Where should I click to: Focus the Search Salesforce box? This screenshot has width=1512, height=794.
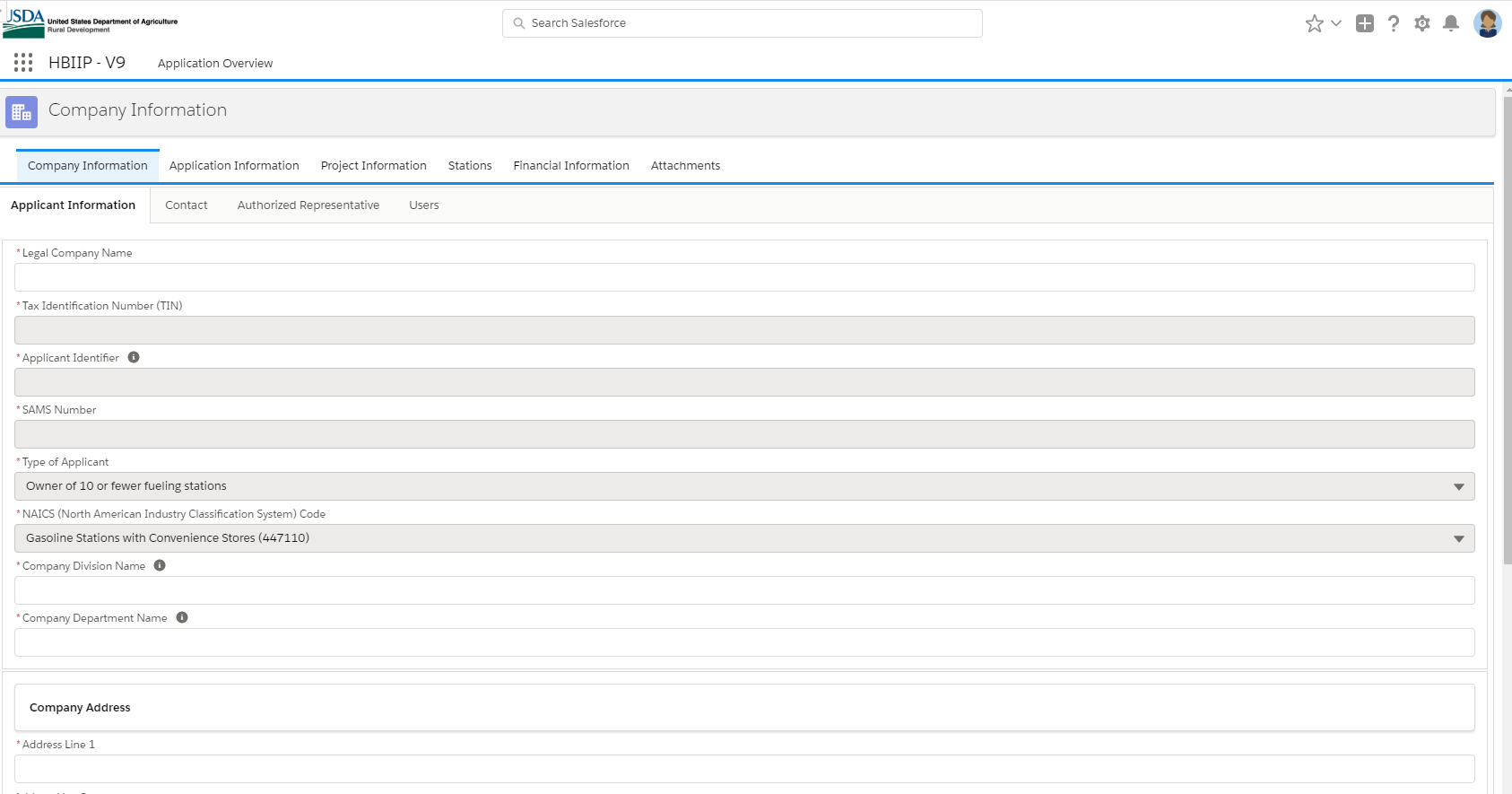(743, 23)
